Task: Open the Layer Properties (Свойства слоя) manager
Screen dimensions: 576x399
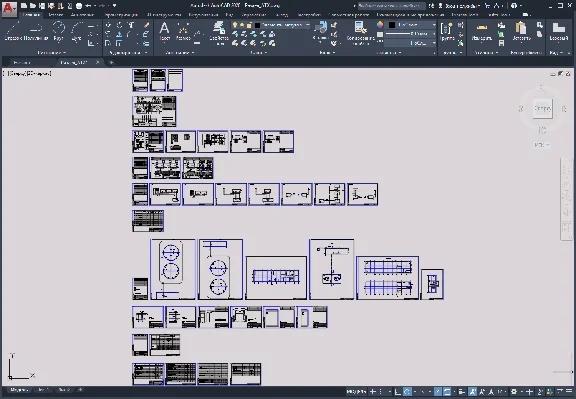Action: [219, 32]
